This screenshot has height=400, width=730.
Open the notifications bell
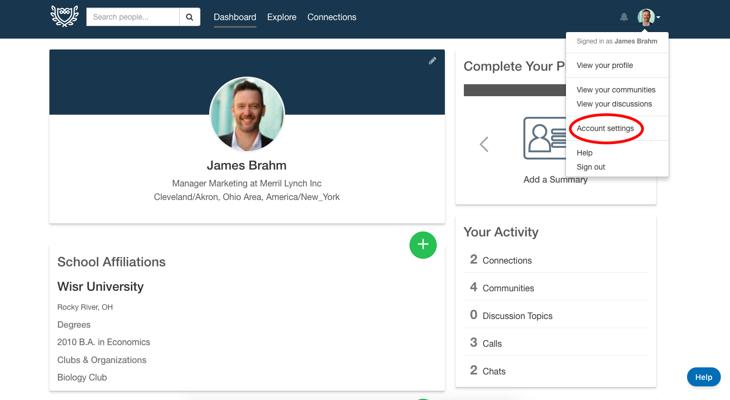pos(624,17)
